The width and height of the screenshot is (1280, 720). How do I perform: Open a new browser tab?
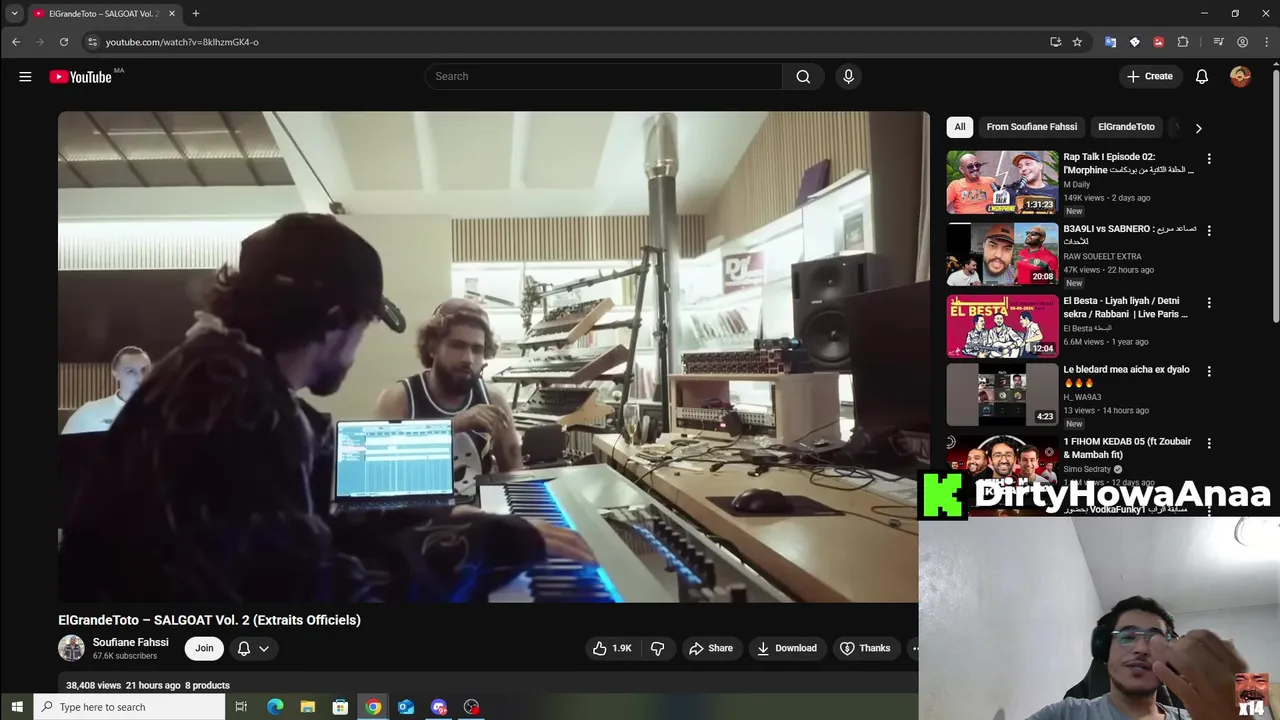(x=196, y=14)
